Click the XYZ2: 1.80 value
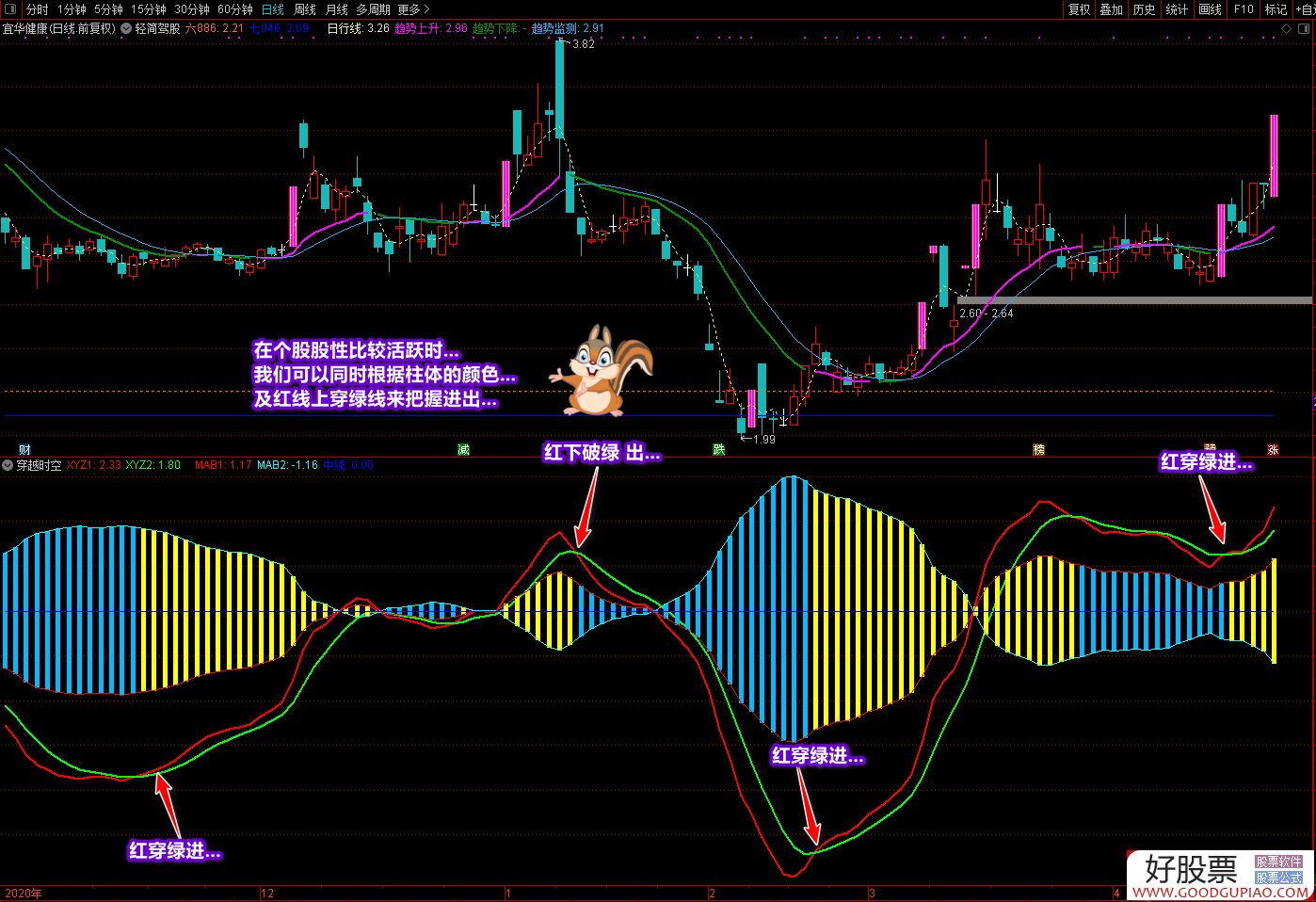The height and width of the screenshot is (902, 1316). click(x=153, y=464)
